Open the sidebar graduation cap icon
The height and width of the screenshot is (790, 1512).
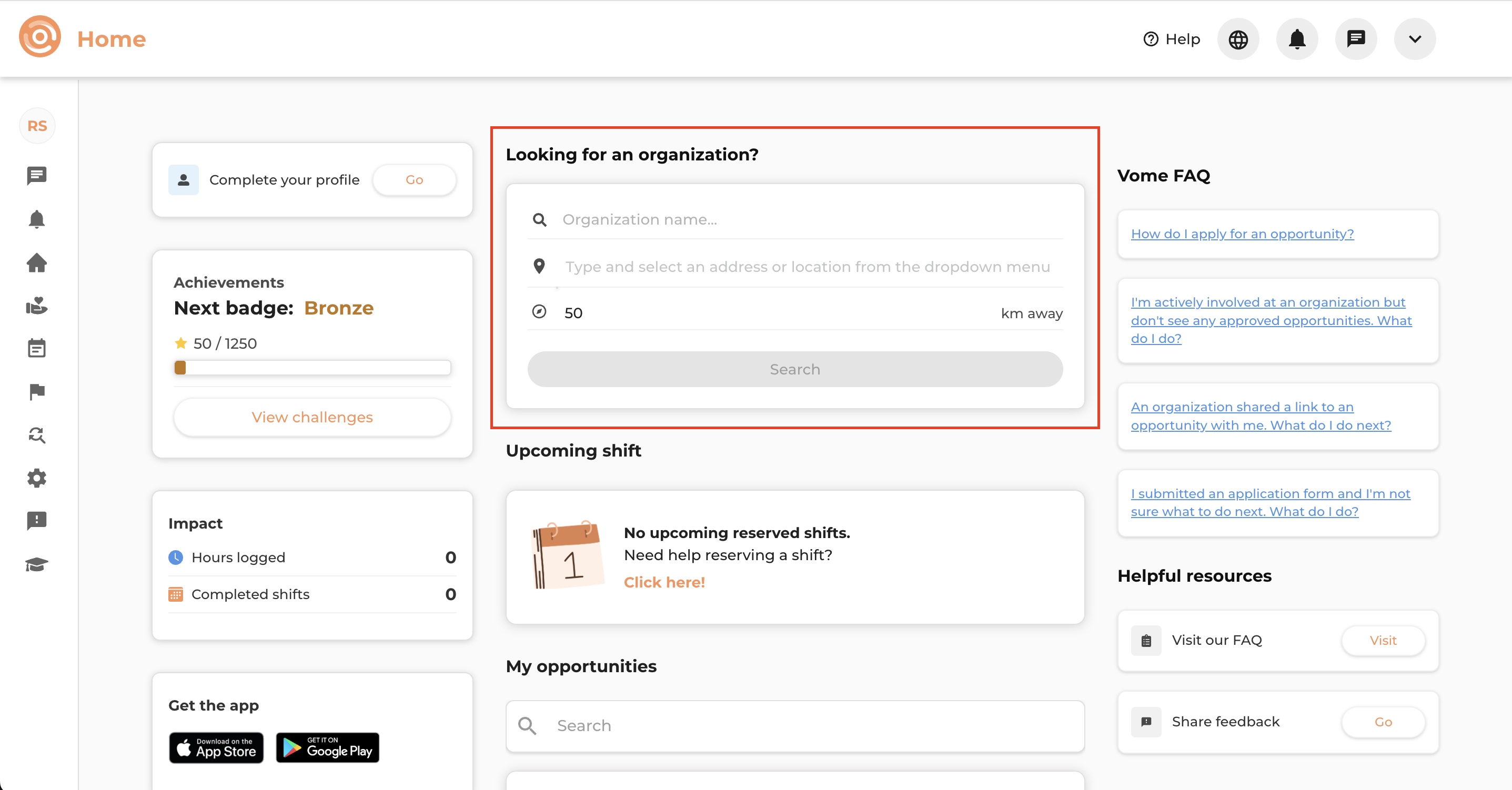[37, 564]
